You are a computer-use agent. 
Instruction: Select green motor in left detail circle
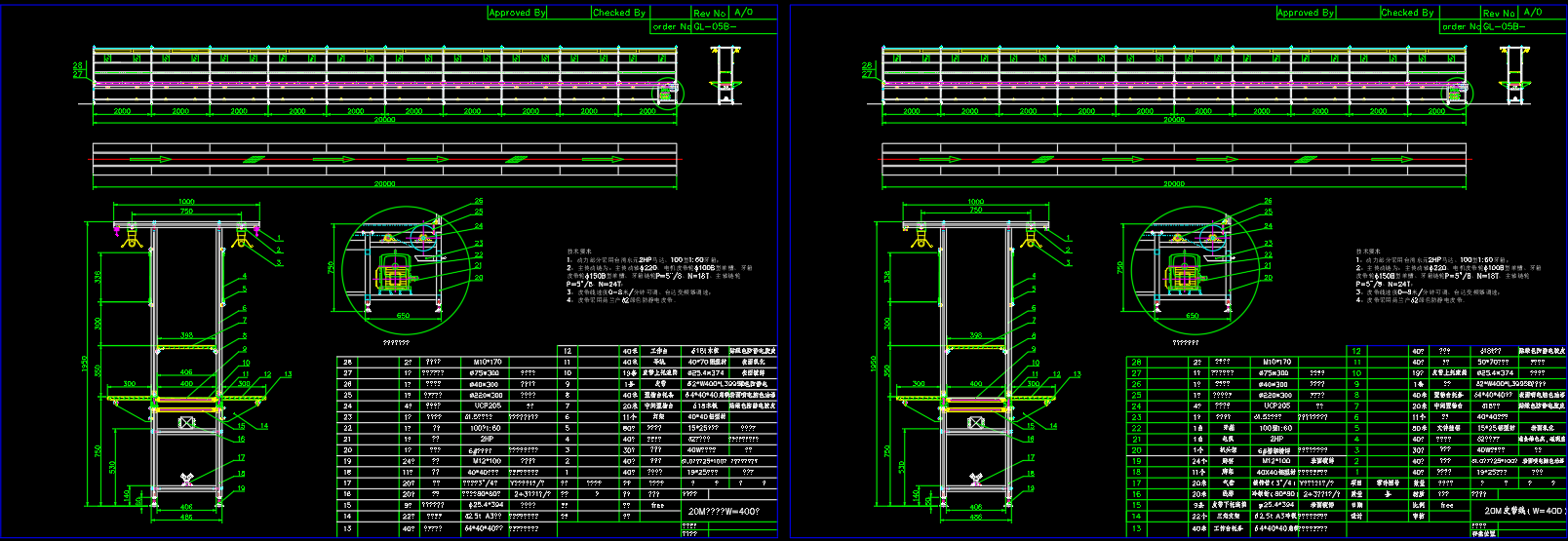(394, 273)
